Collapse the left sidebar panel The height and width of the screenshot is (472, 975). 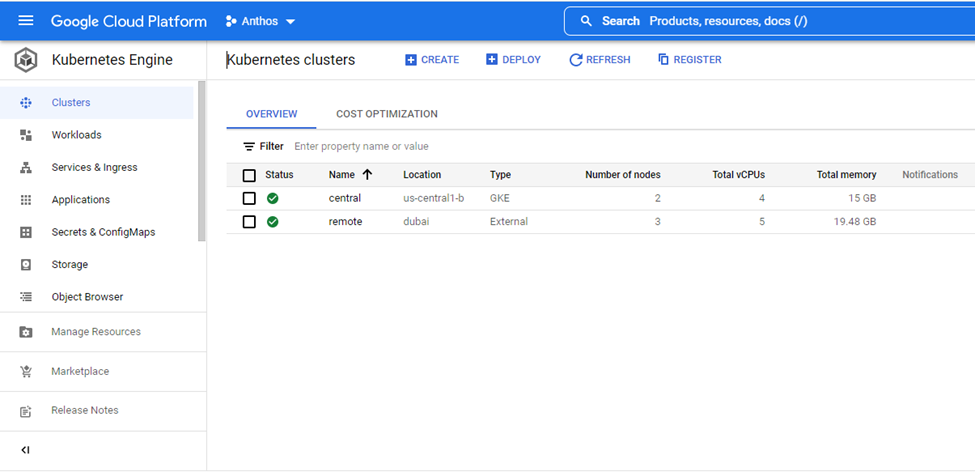(x=26, y=450)
